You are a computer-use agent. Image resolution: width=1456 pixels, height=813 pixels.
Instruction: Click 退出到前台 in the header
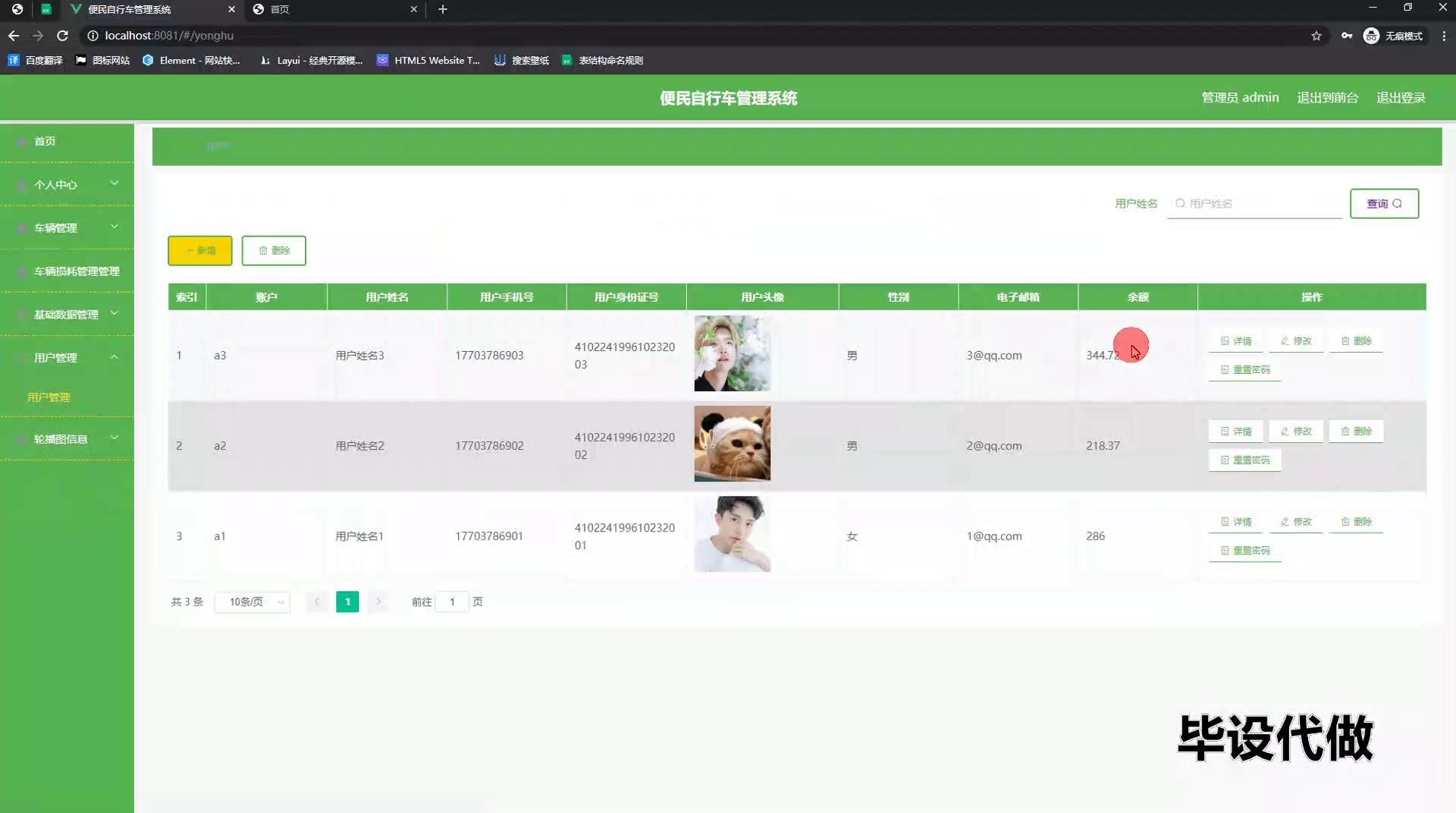click(x=1327, y=98)
